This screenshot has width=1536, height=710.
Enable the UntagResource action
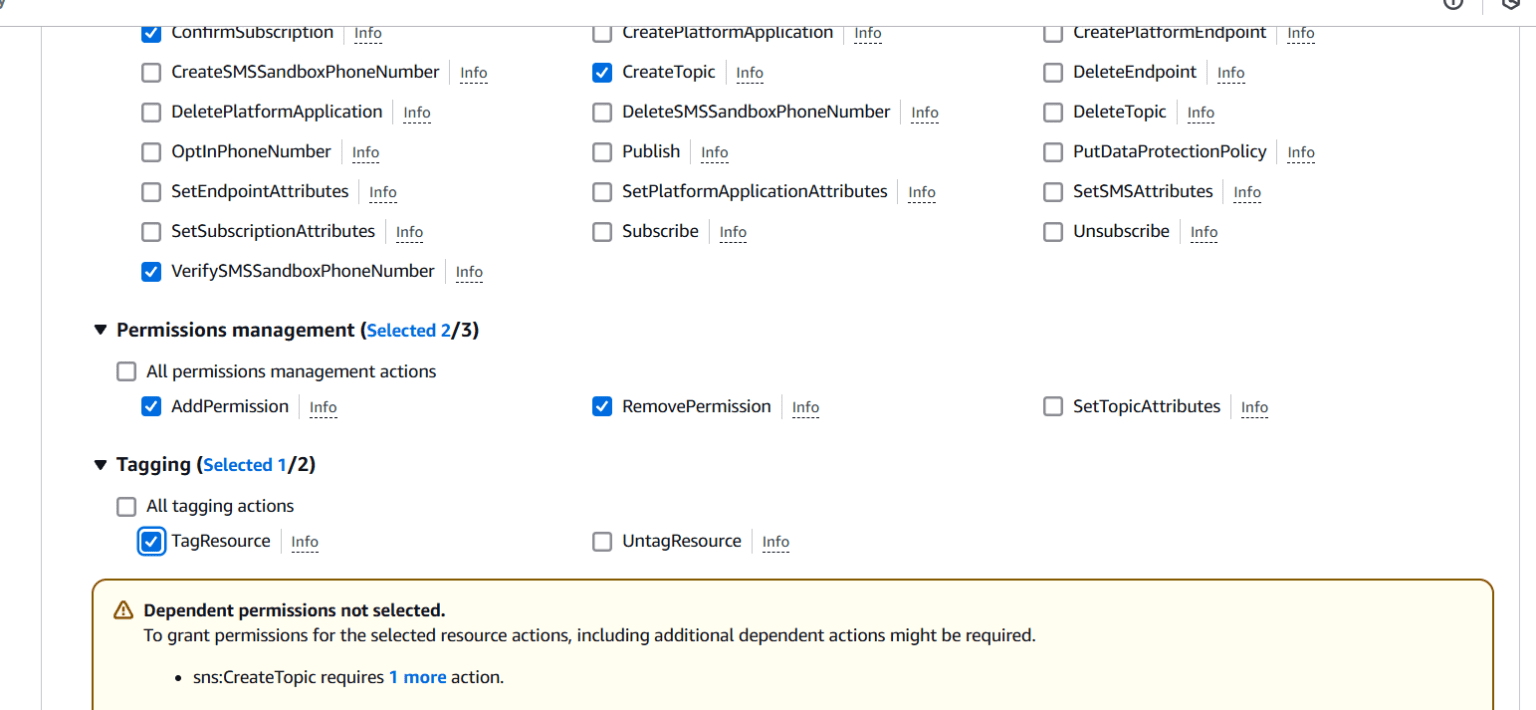pyautogui.click(x=602, y=541)
